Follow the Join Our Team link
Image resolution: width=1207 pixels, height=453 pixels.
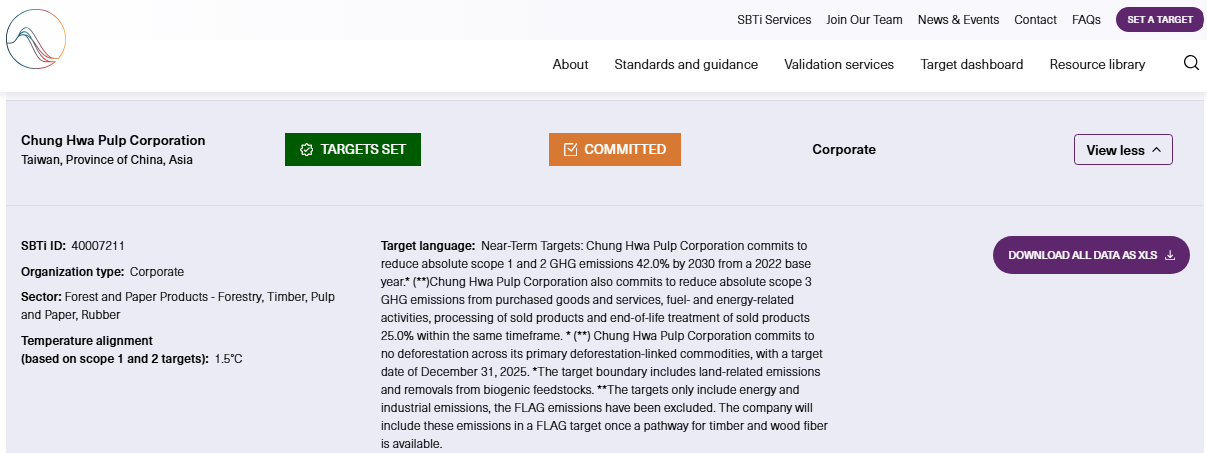pos(864,20)
